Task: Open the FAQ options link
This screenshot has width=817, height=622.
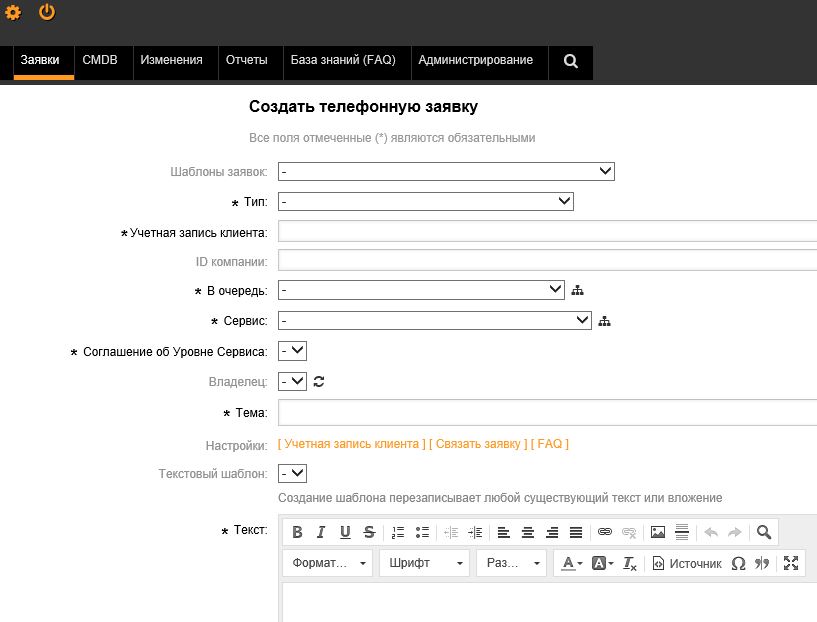Action: pos(550,444)
